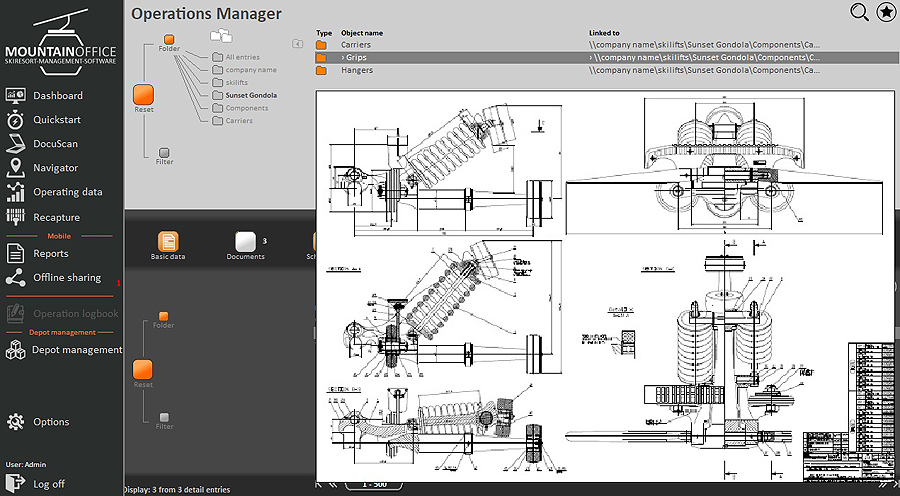The height and width of the screenshot is (496, 900).
Task: Open the Operating data section
Action: [67, 192]
